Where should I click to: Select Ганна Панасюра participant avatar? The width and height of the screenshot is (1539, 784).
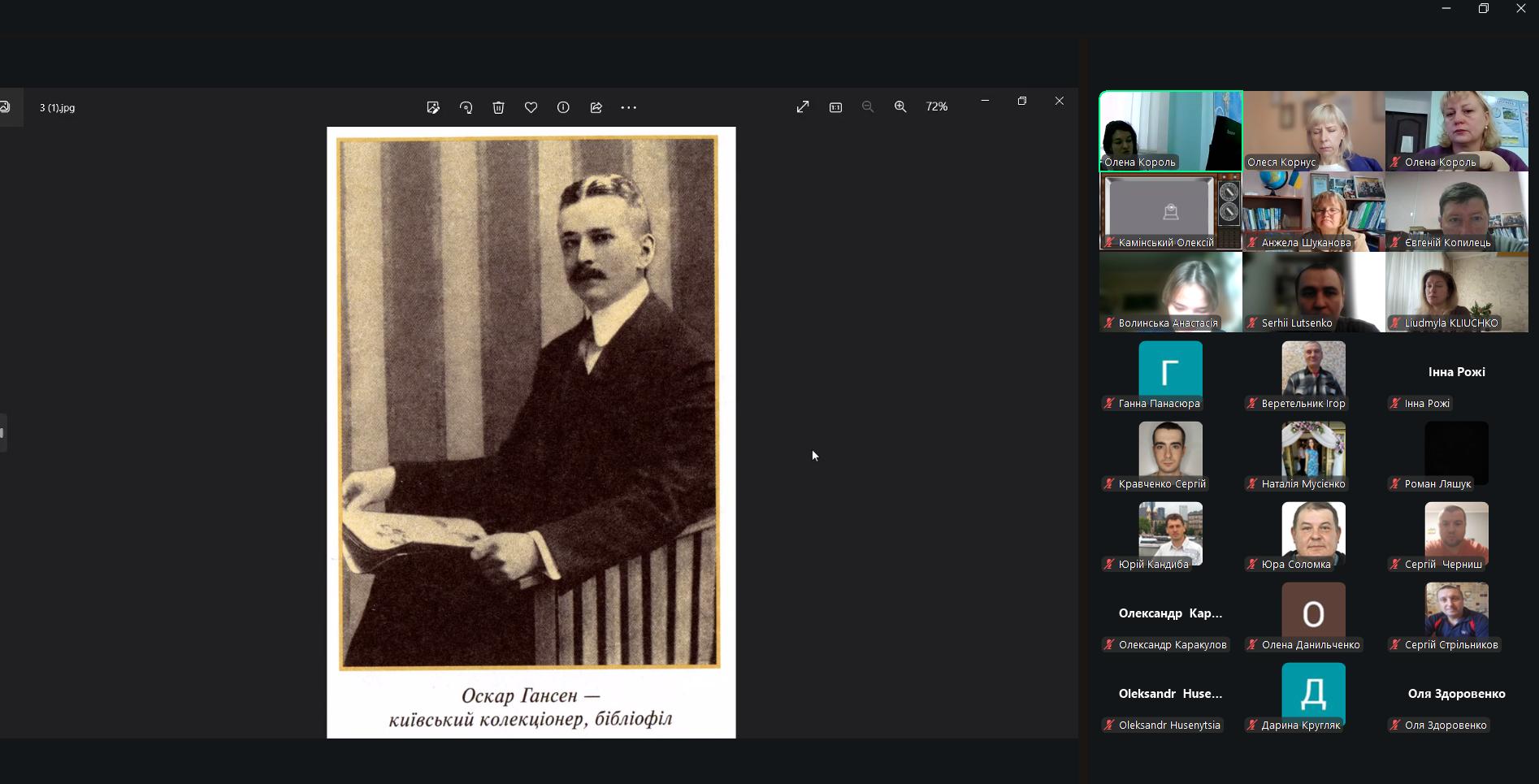point(1170,370)
